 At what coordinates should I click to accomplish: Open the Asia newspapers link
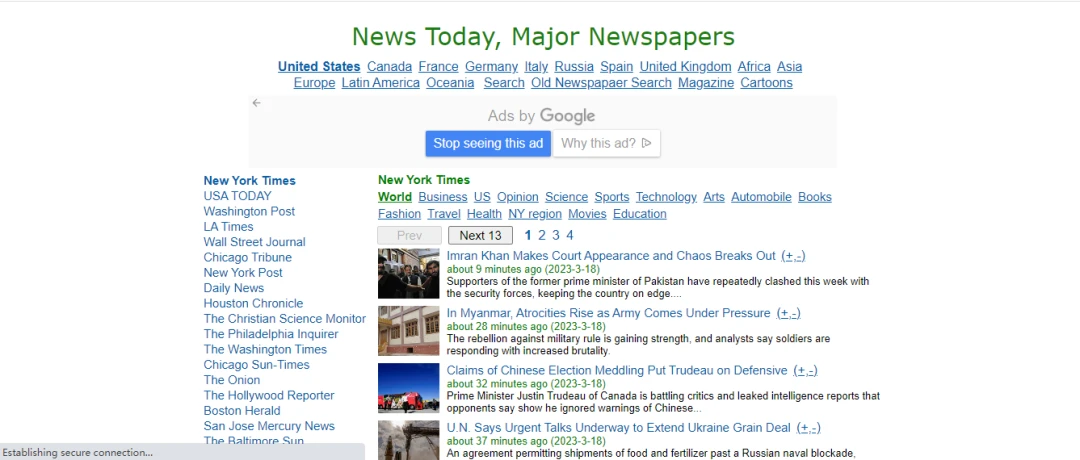pos(789,67)
